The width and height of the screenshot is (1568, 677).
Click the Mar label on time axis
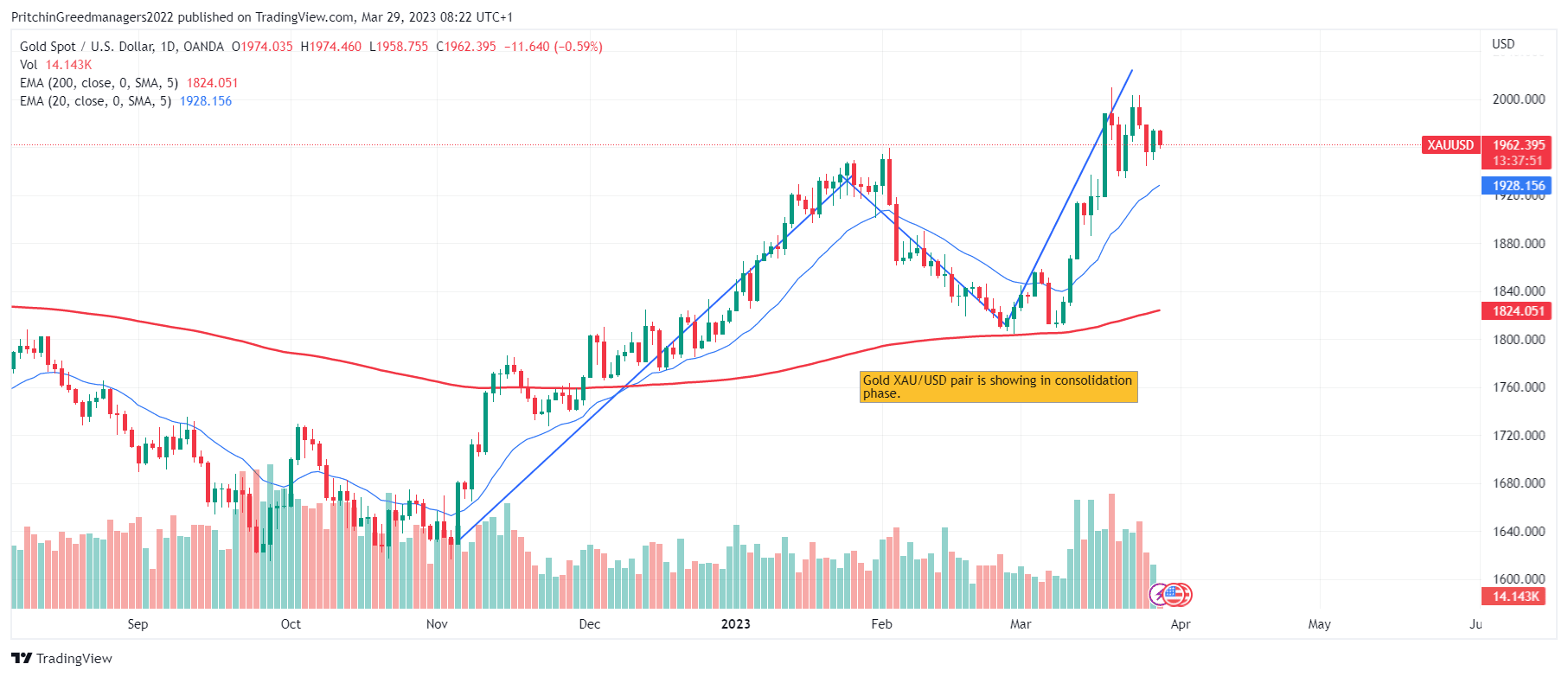tap(1021, 624)
